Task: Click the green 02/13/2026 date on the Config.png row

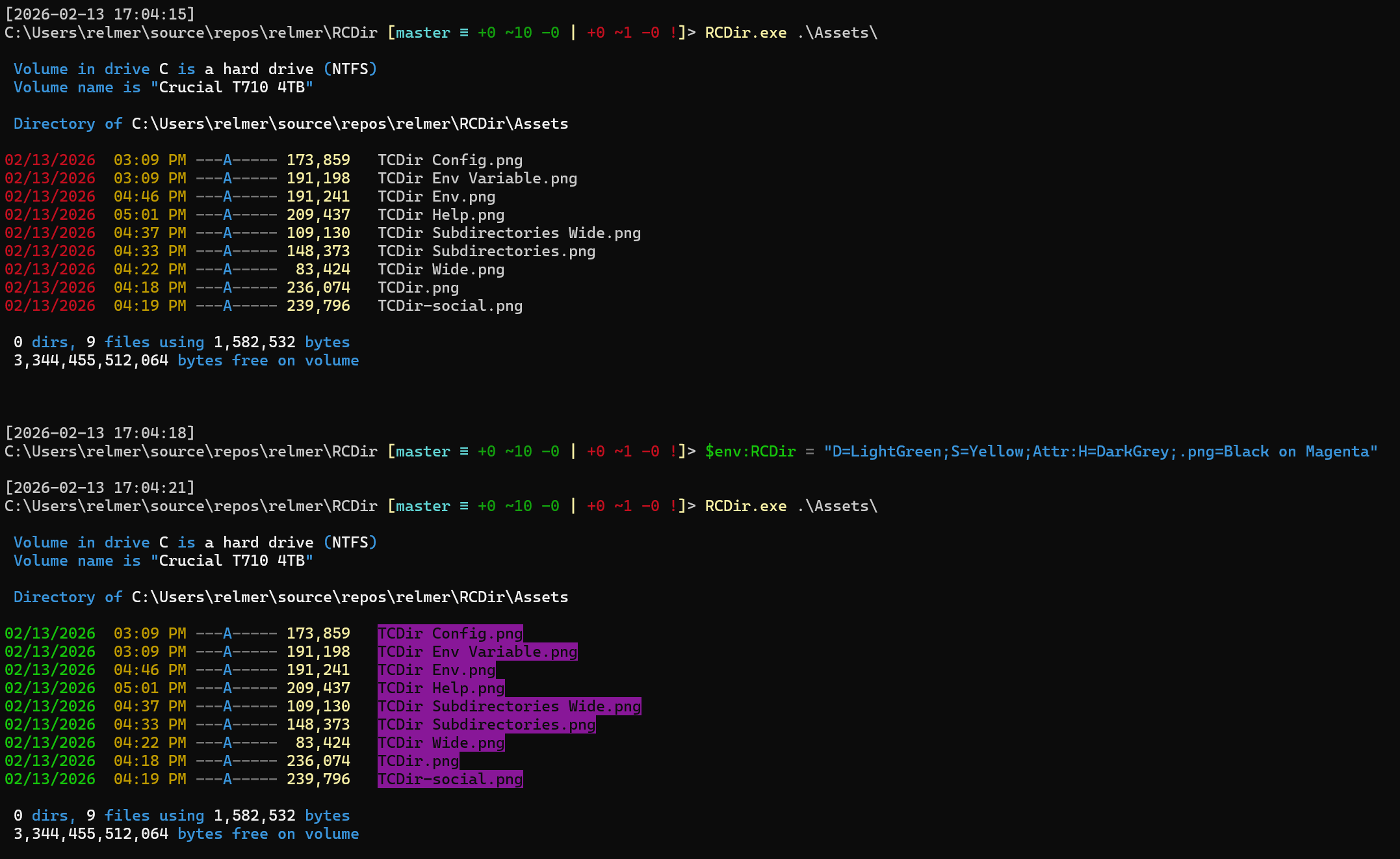Action: (50, 633)
